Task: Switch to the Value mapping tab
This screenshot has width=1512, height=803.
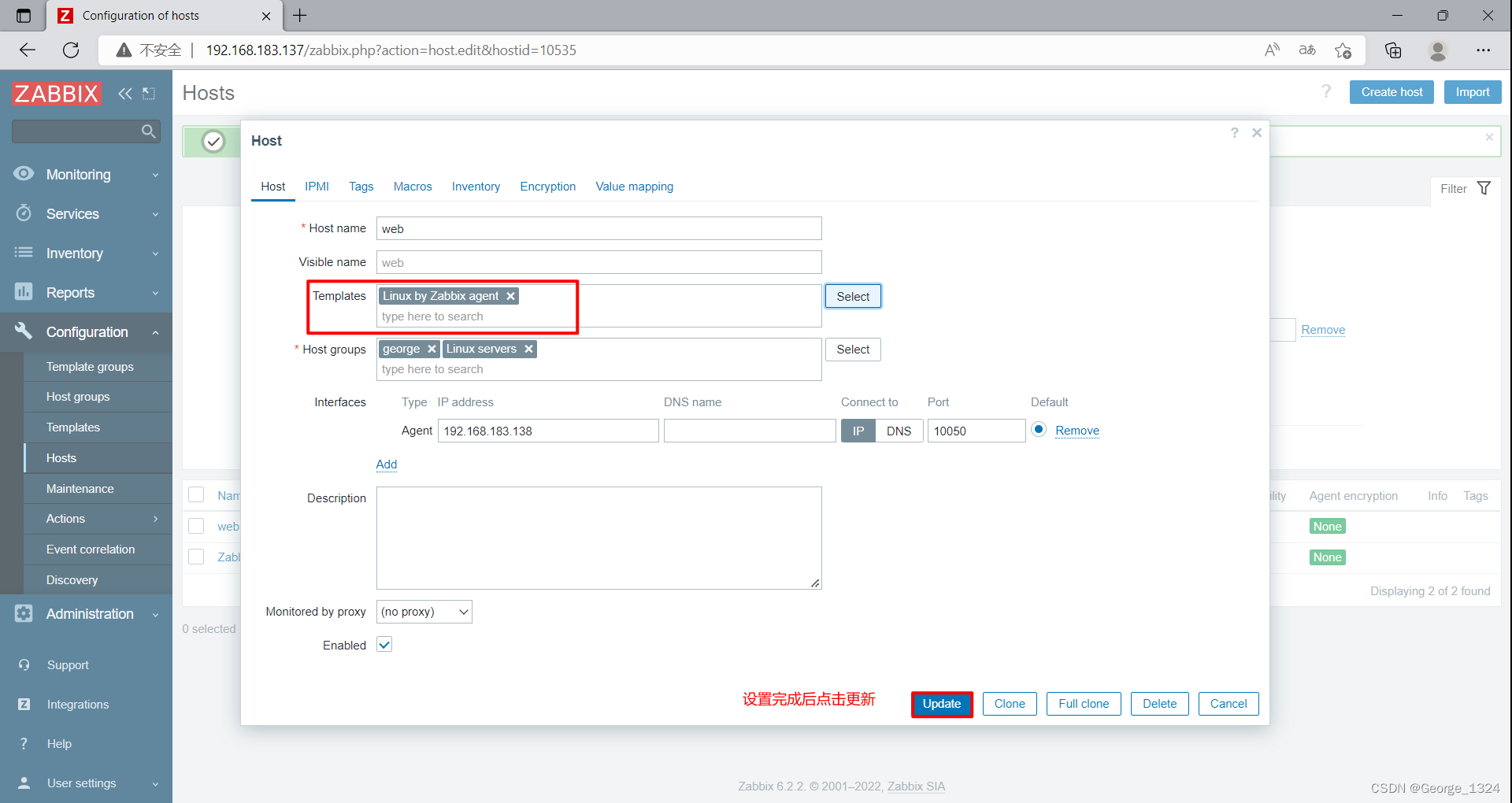Action: tap(635, 187)
